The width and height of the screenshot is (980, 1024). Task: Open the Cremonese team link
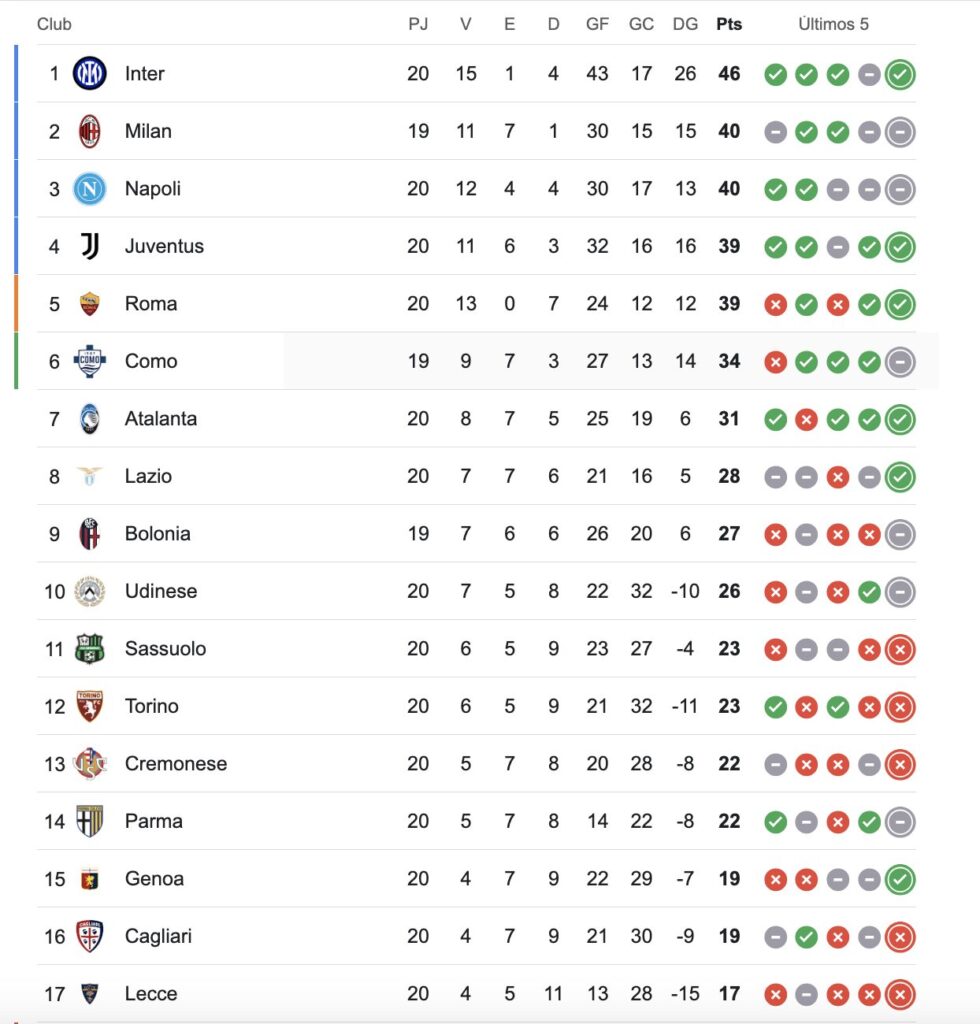pyautogui.click(x=176, y=764)
